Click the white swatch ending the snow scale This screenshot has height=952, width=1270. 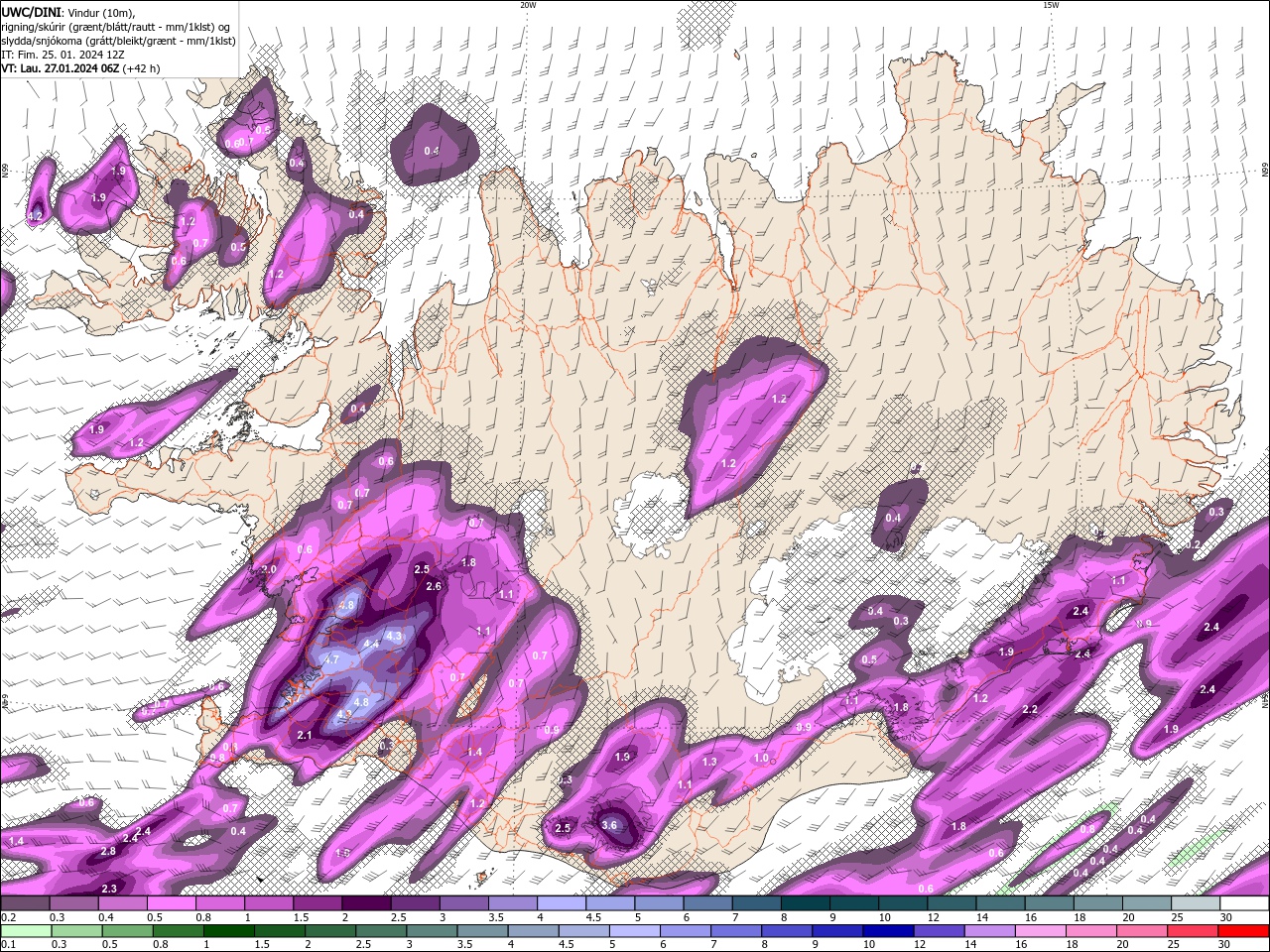click(x=1243, y=903)
